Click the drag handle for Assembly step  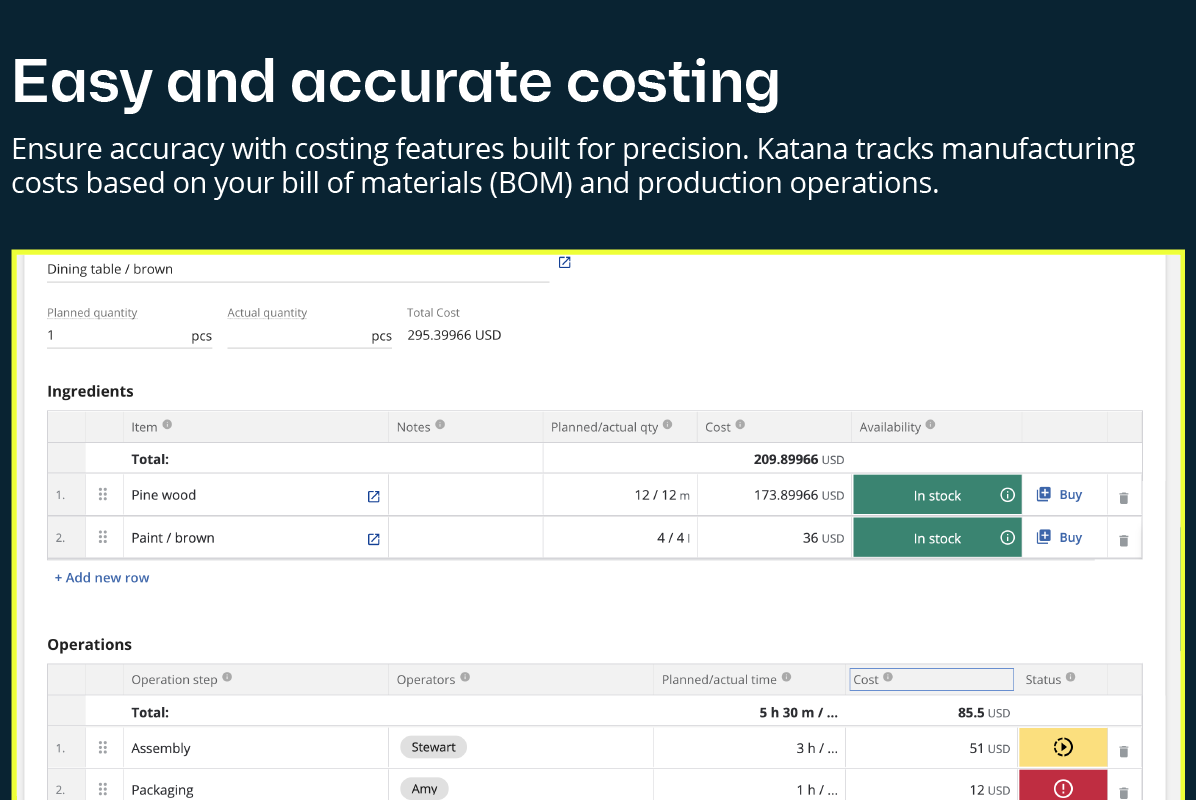tap(102, 748)
